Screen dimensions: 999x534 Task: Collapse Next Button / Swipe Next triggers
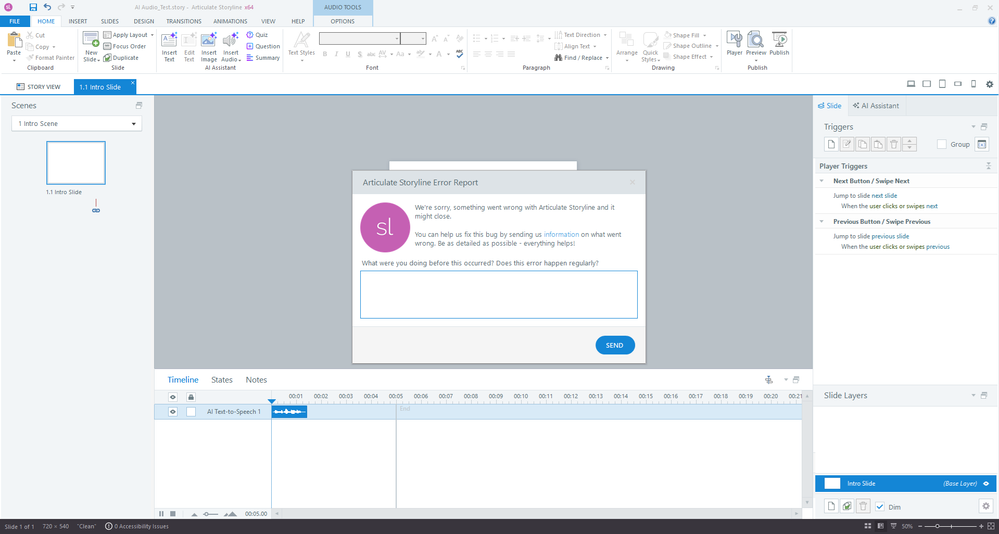tap(821, 181)
